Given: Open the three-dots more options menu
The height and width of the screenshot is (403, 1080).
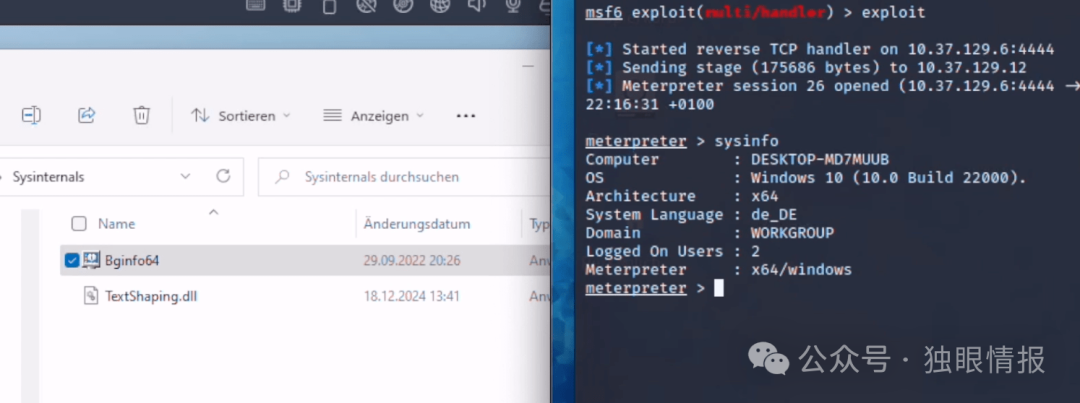Looking at the screenshot, I should point(466,116).
